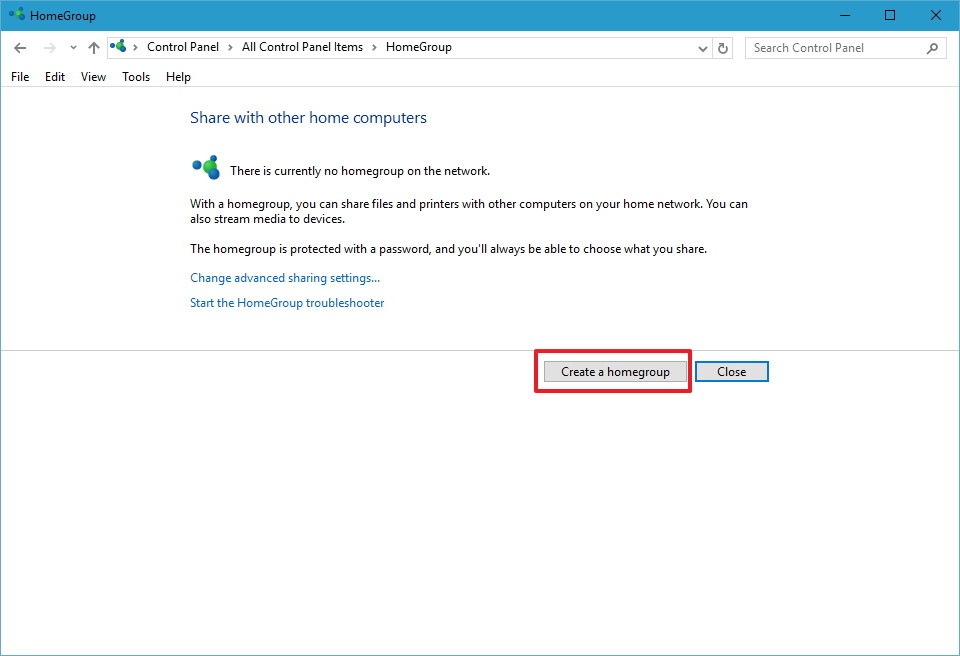
Task: Open the address bar dropdown arrow
Action: pos(703,47)
